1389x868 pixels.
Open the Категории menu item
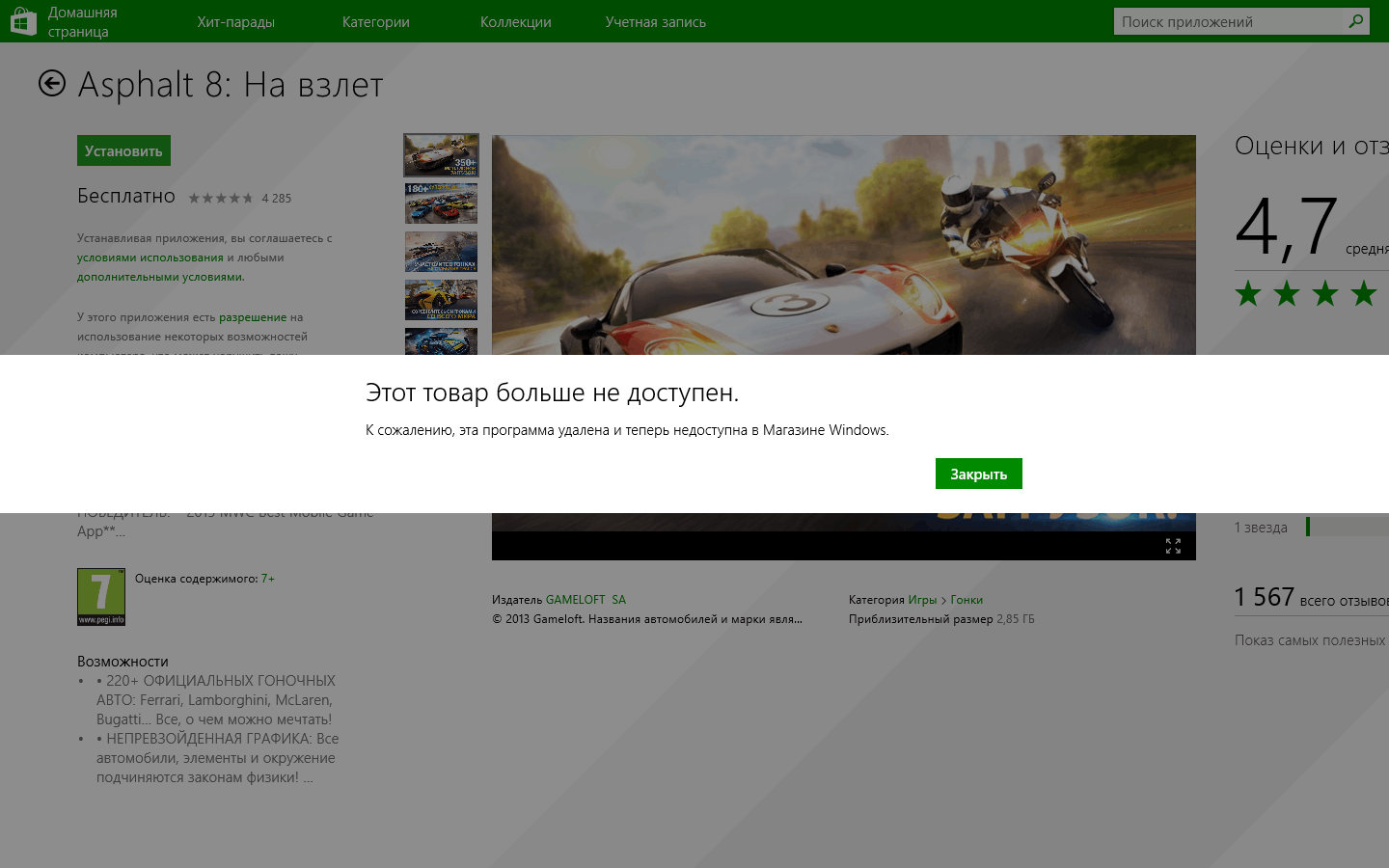tap(376, 22)
